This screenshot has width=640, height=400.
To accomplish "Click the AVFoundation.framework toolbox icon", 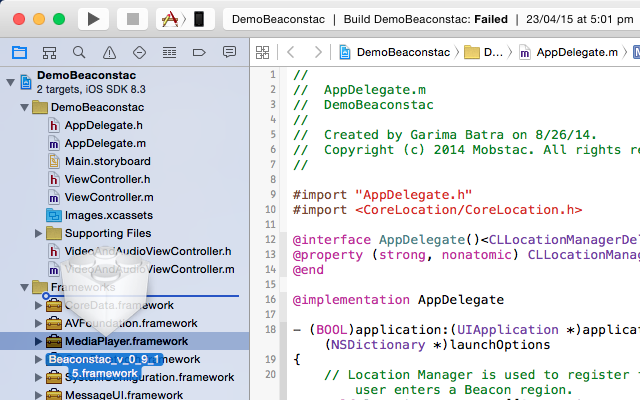I will (54, 323).
